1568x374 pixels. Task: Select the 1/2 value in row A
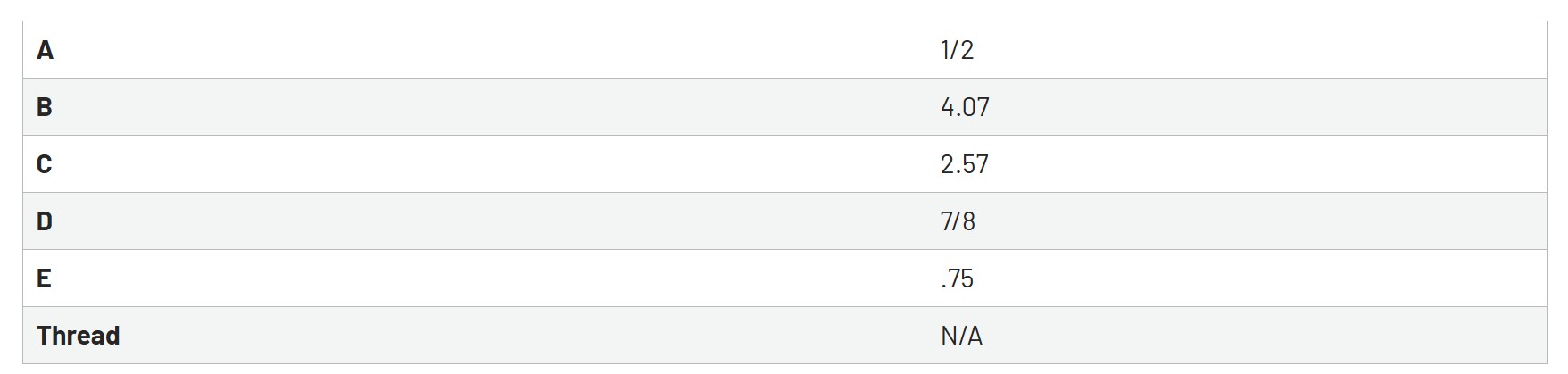957,50
